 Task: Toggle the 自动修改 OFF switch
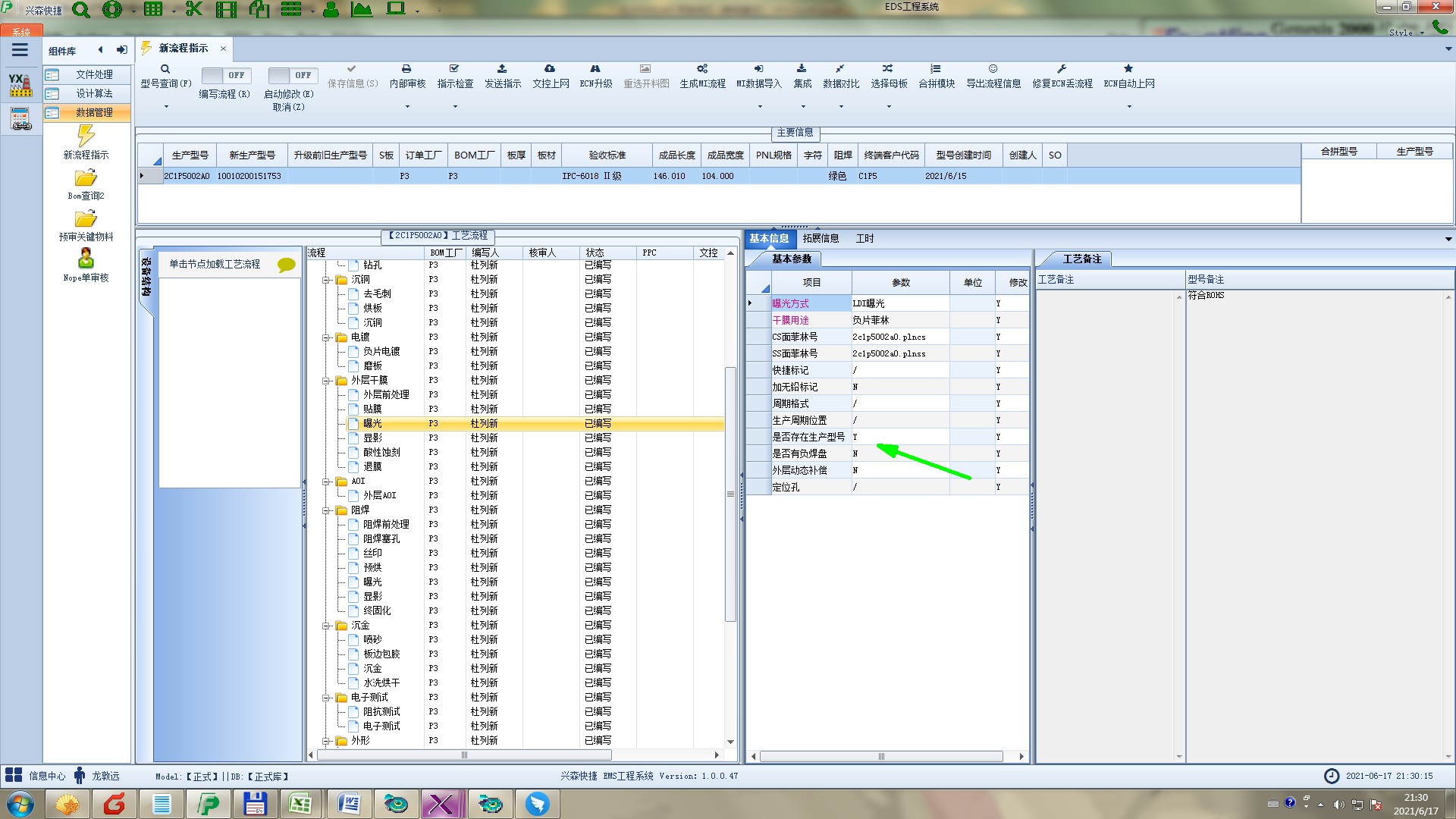[x=290, y=75]
